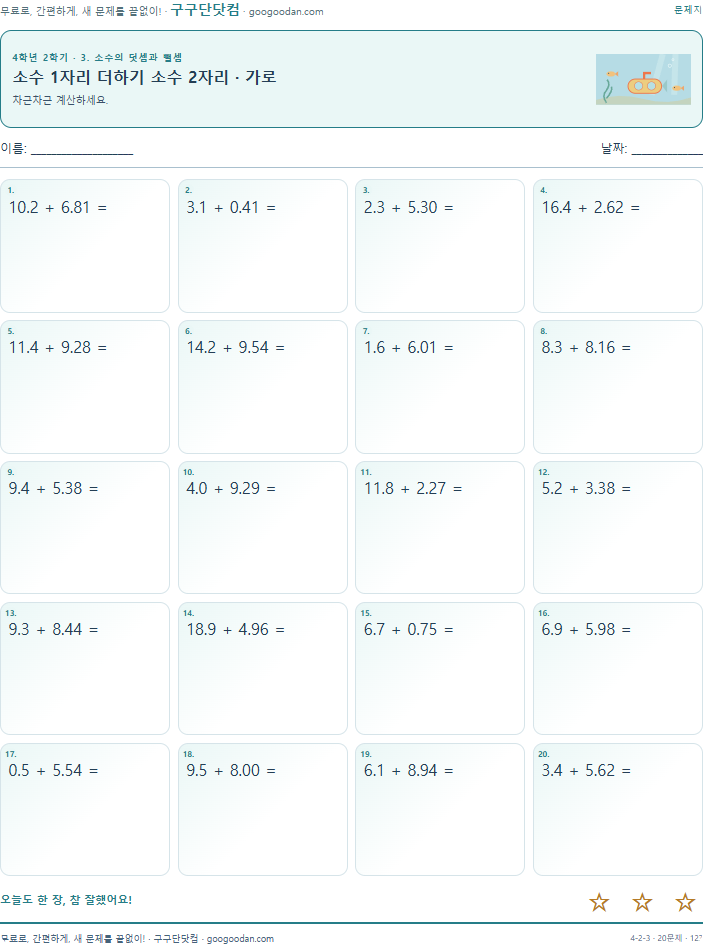Click the middle rating star
Viewport: 703px width, 945px height.
click(642, 902)
